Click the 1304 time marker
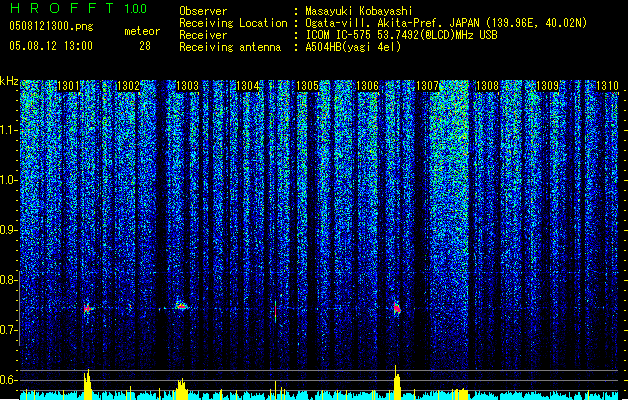629x400 pixels. click(248, 86)
